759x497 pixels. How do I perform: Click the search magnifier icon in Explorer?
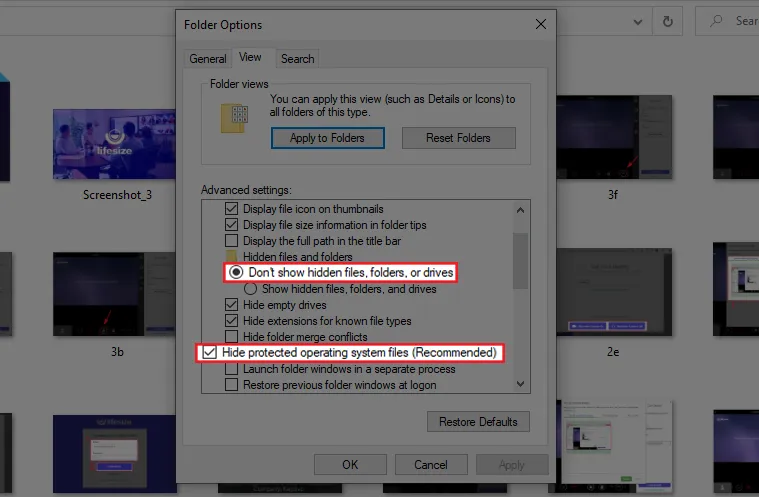pos(716,21)
